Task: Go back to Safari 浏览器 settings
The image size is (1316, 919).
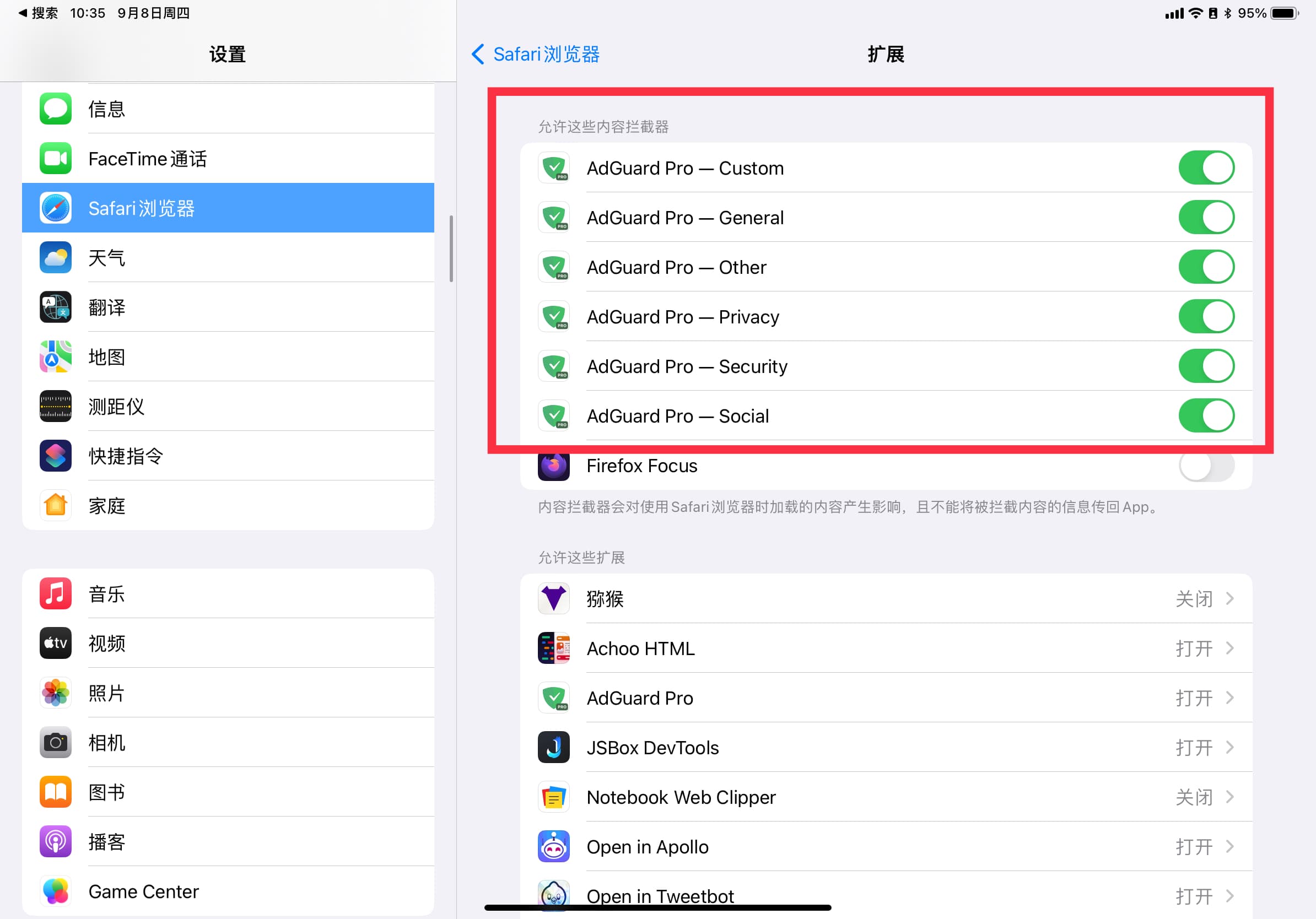Action: pyautogui.click(x=535, y=54)
